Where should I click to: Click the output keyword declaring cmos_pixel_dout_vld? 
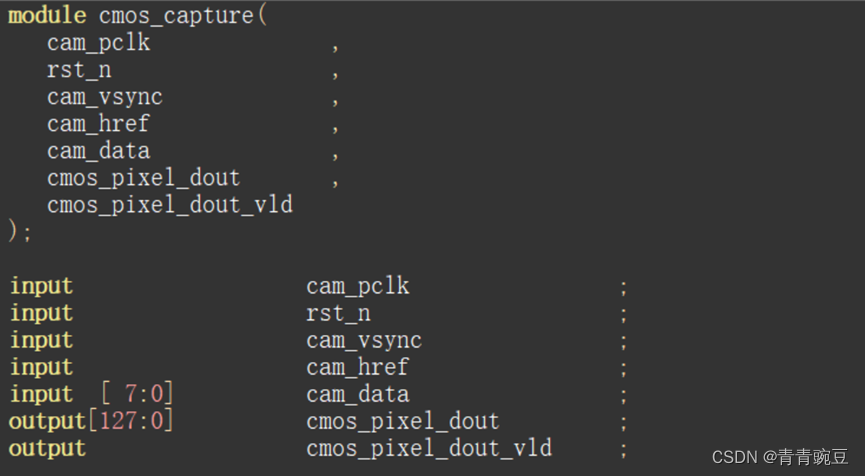coord(47,448)
